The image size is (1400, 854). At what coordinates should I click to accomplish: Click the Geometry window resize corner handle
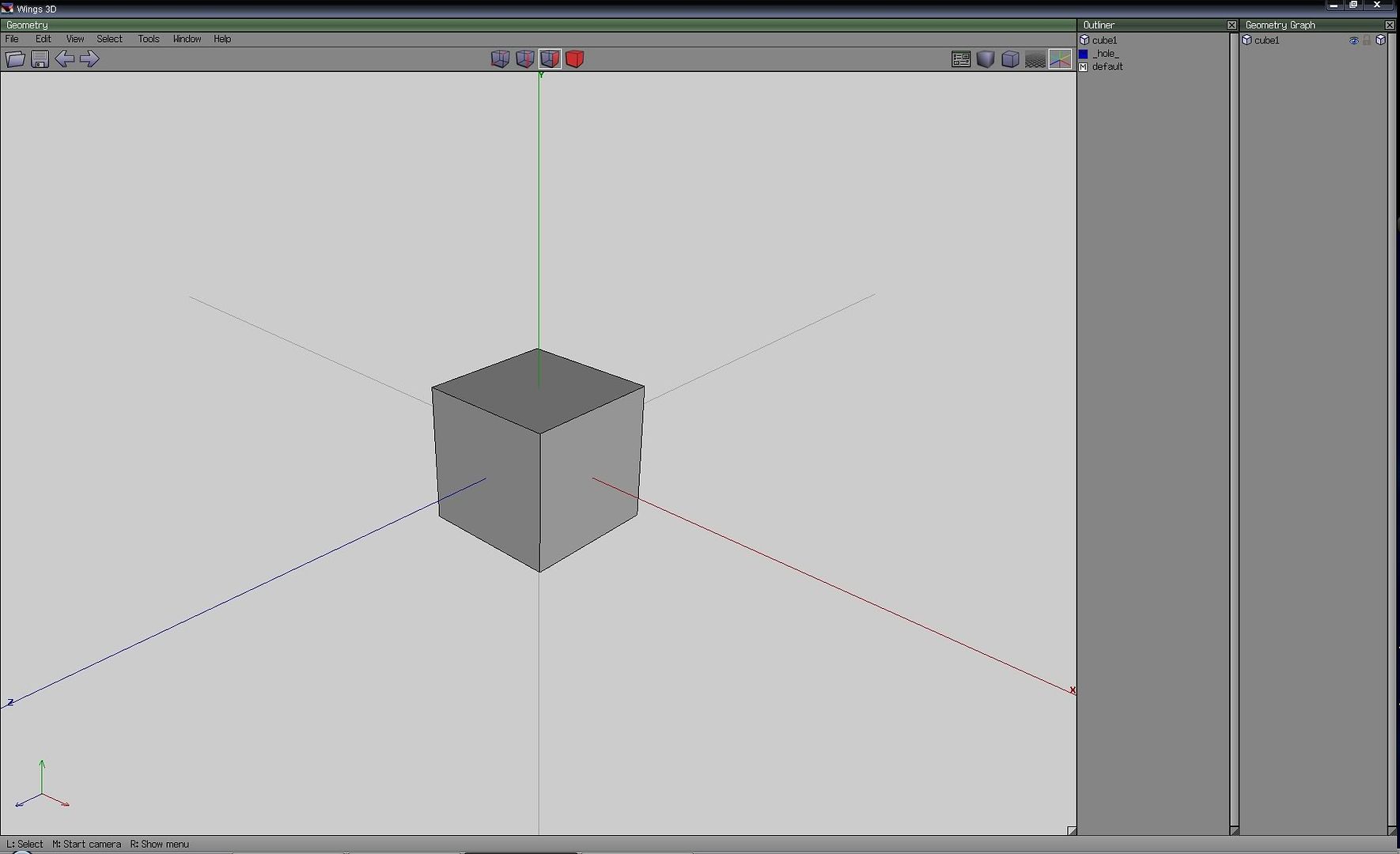(x=1072, y=830)
